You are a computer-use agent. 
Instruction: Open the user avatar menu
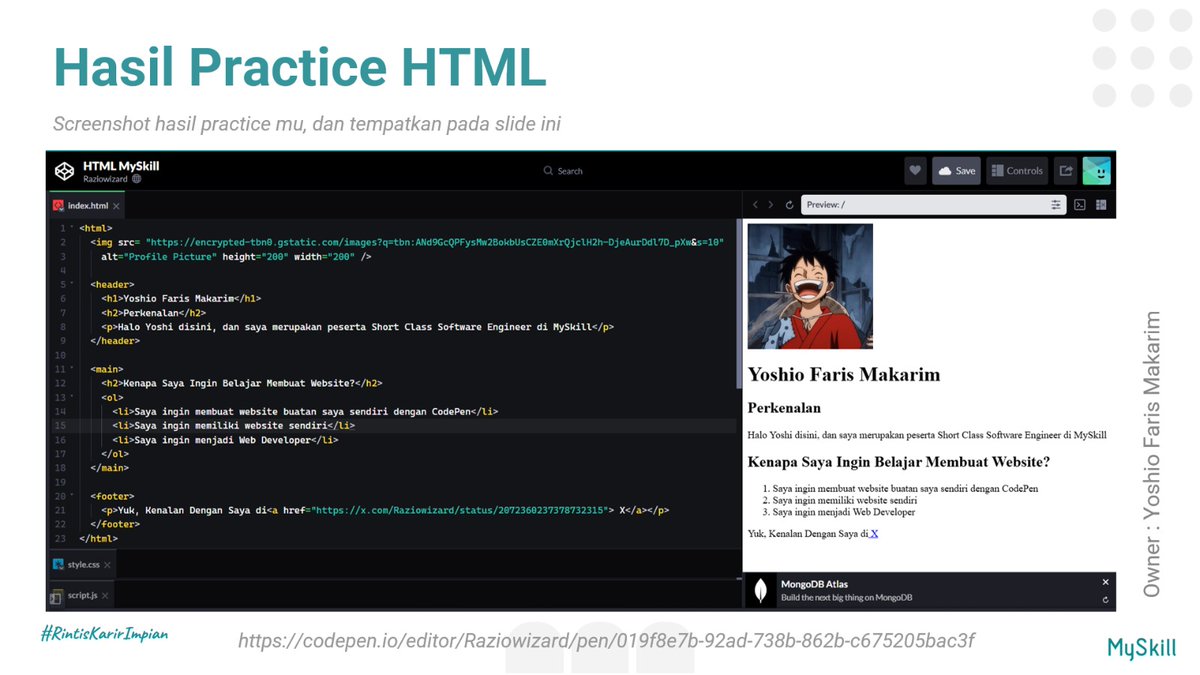tap(1097, 171)
